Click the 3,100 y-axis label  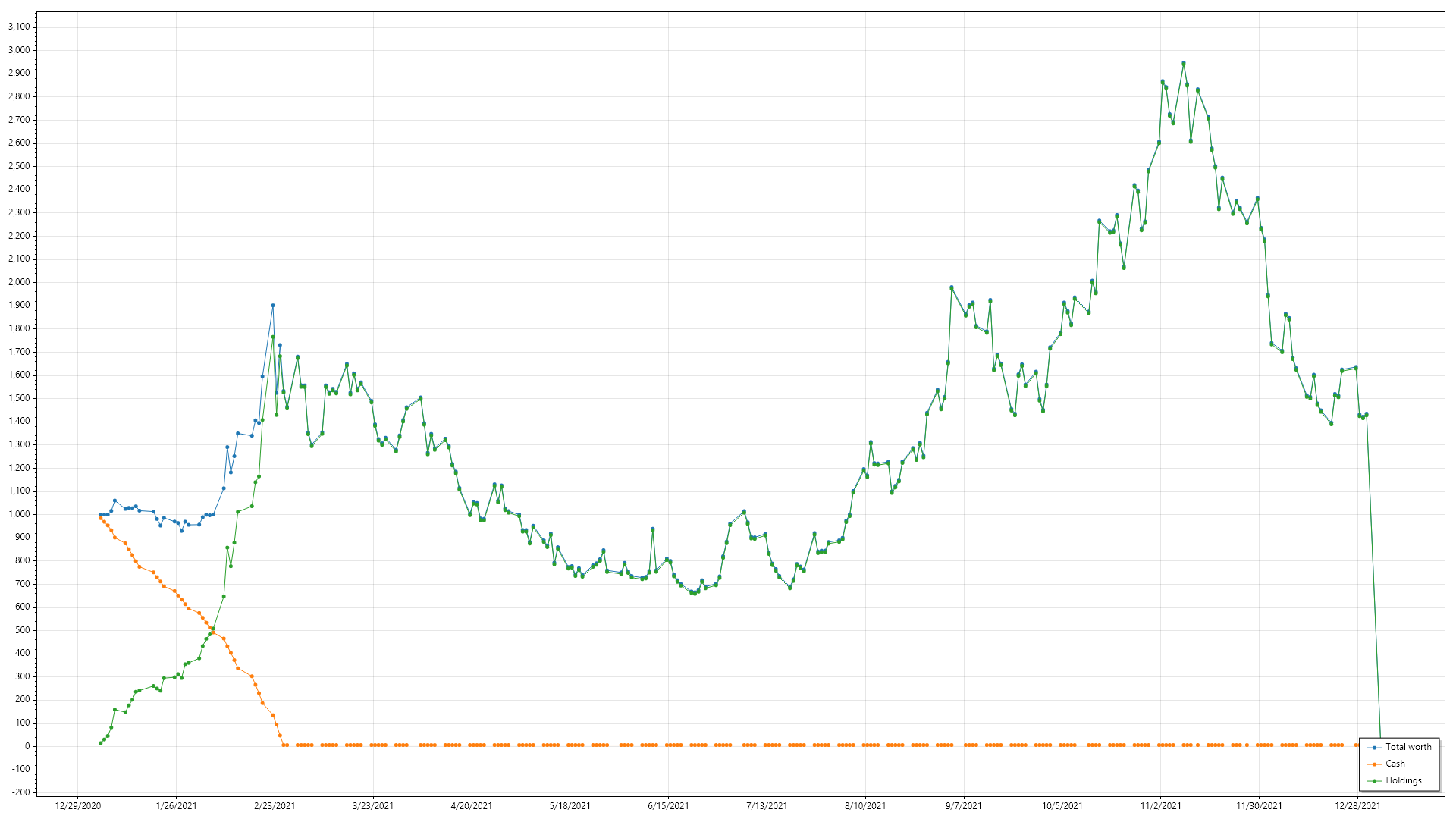tap(19, 27)
